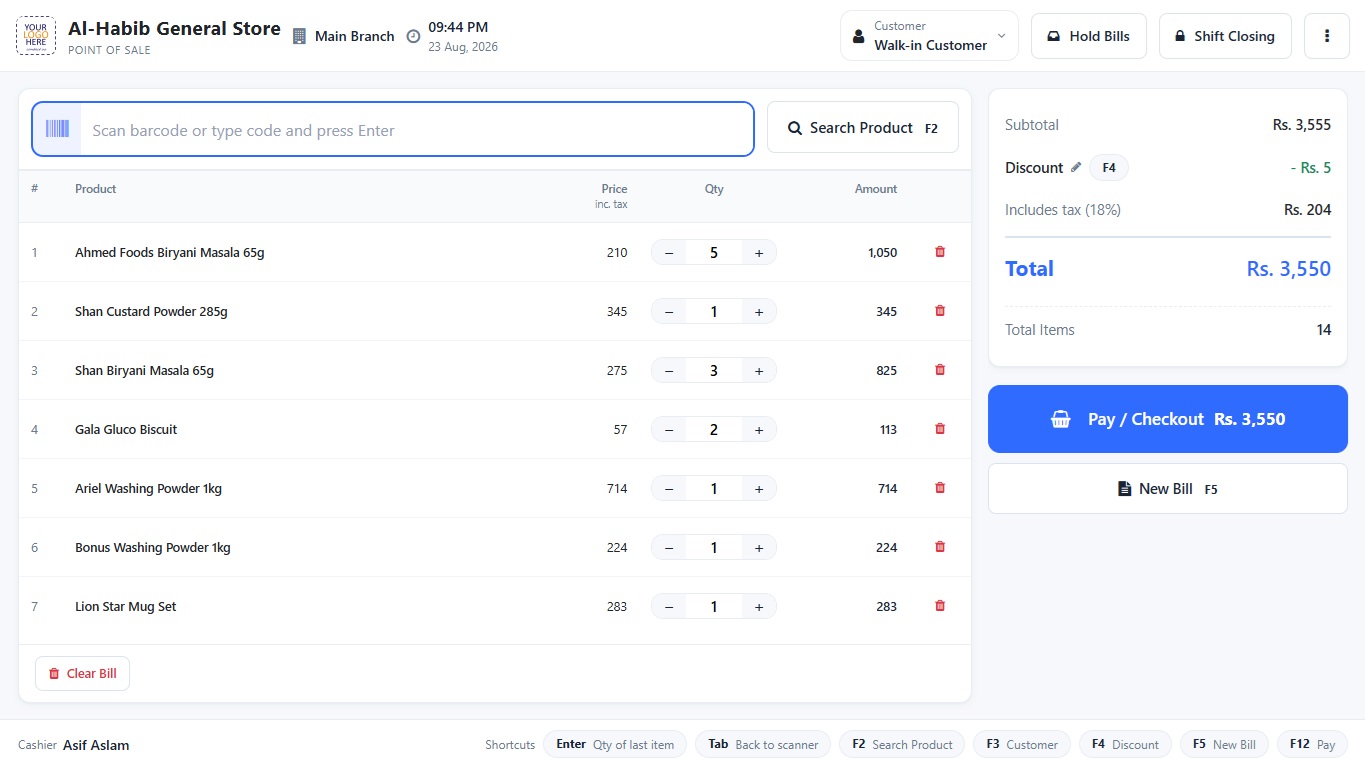Remove Shan Custard Powder 285g from bill
The height and width of the screenshot is (767, 1365).
coord(939,311)
